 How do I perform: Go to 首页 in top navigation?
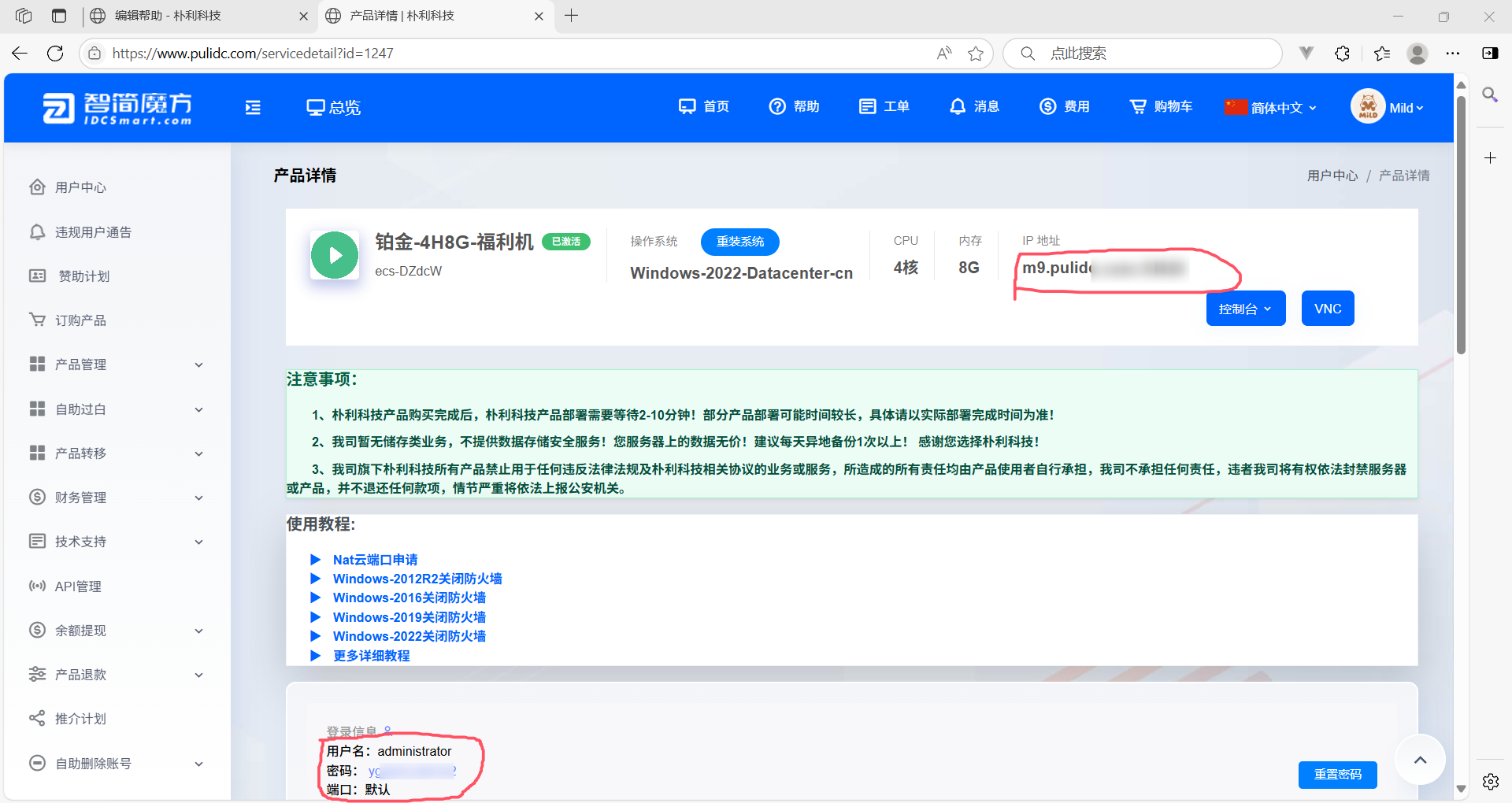tap(704, 106)
